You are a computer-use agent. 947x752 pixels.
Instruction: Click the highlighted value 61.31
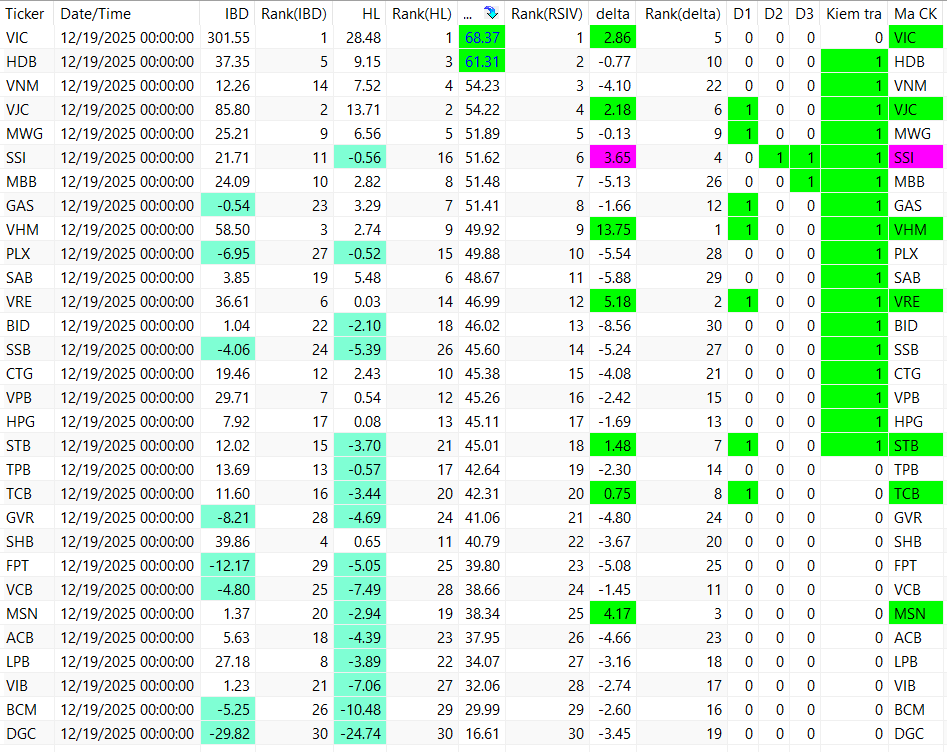pyautogui.click(x=482, y=62)
